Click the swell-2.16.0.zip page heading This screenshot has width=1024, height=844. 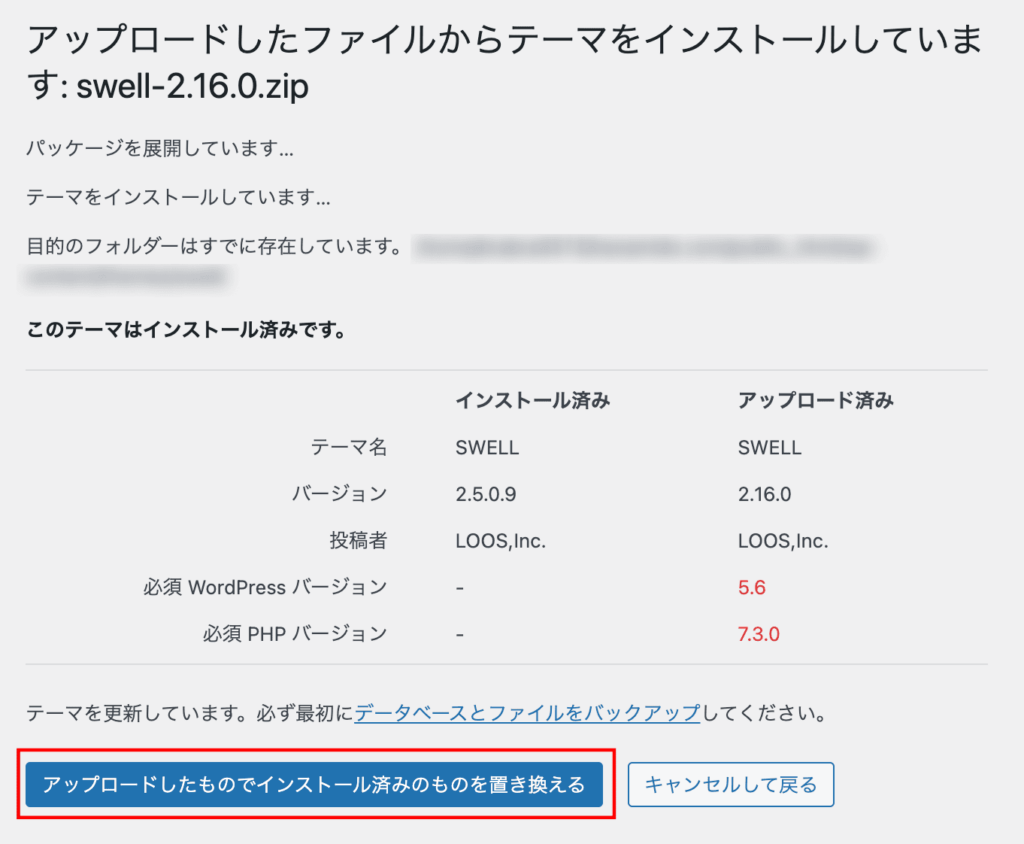503,63
